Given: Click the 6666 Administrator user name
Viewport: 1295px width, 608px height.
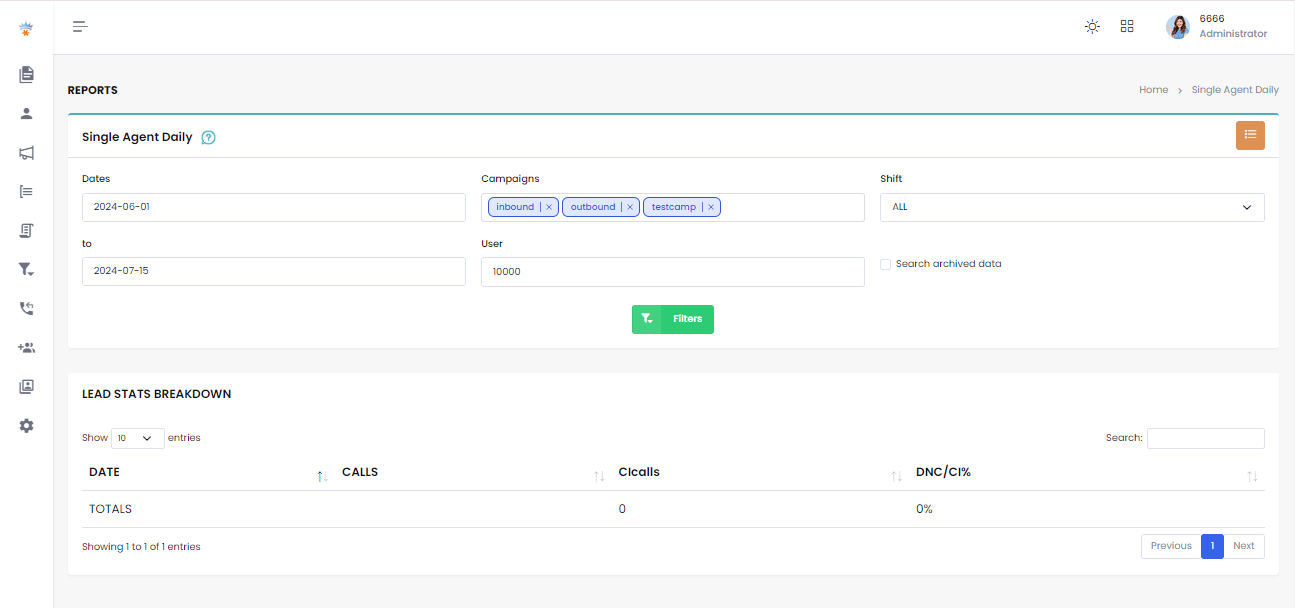Looking at the screenshot, I should [1233, 27].
